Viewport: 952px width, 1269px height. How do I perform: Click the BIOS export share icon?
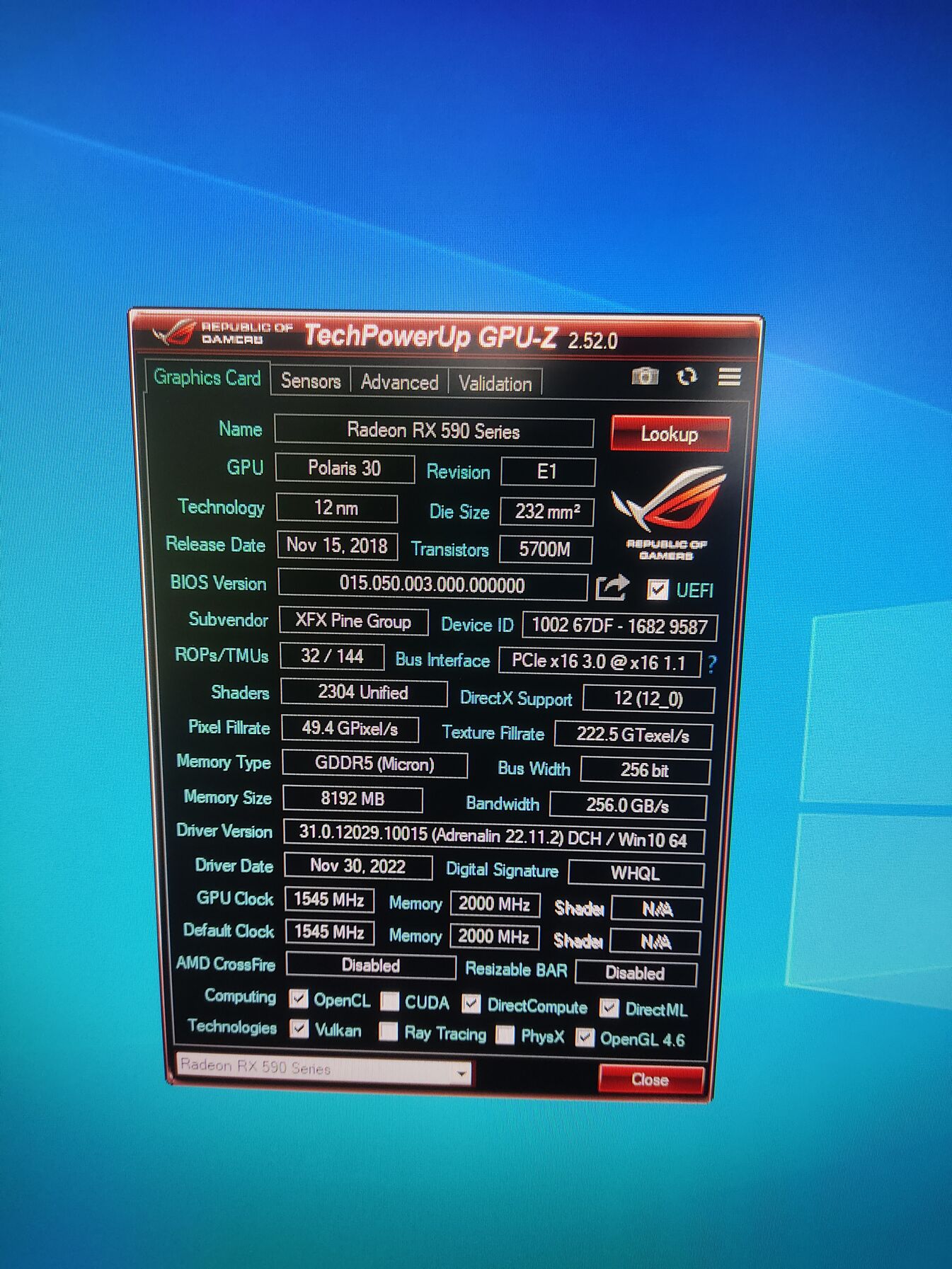click(612, 587)
